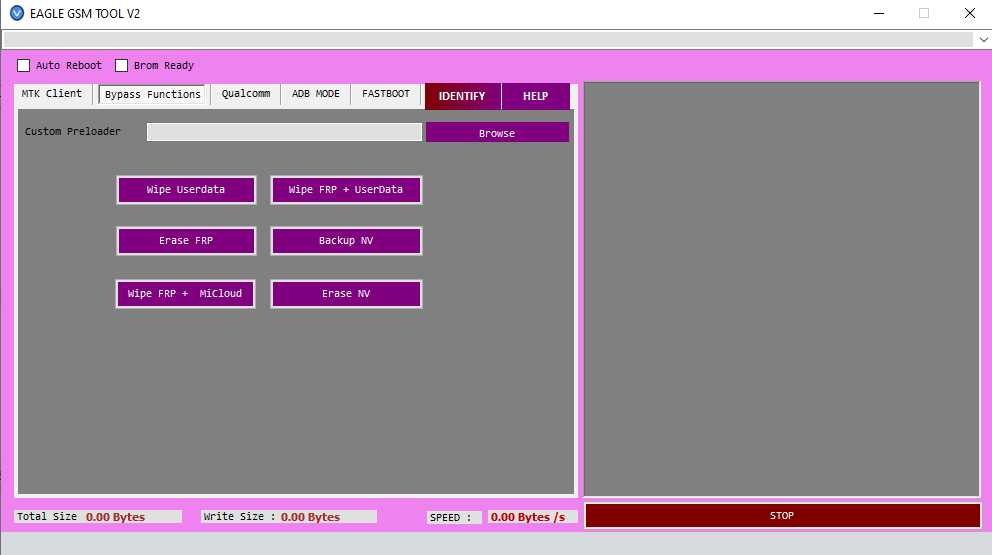Click the Erase FRP button
Image resolution: width=992 pixels, height=555 pixels.
186,241
